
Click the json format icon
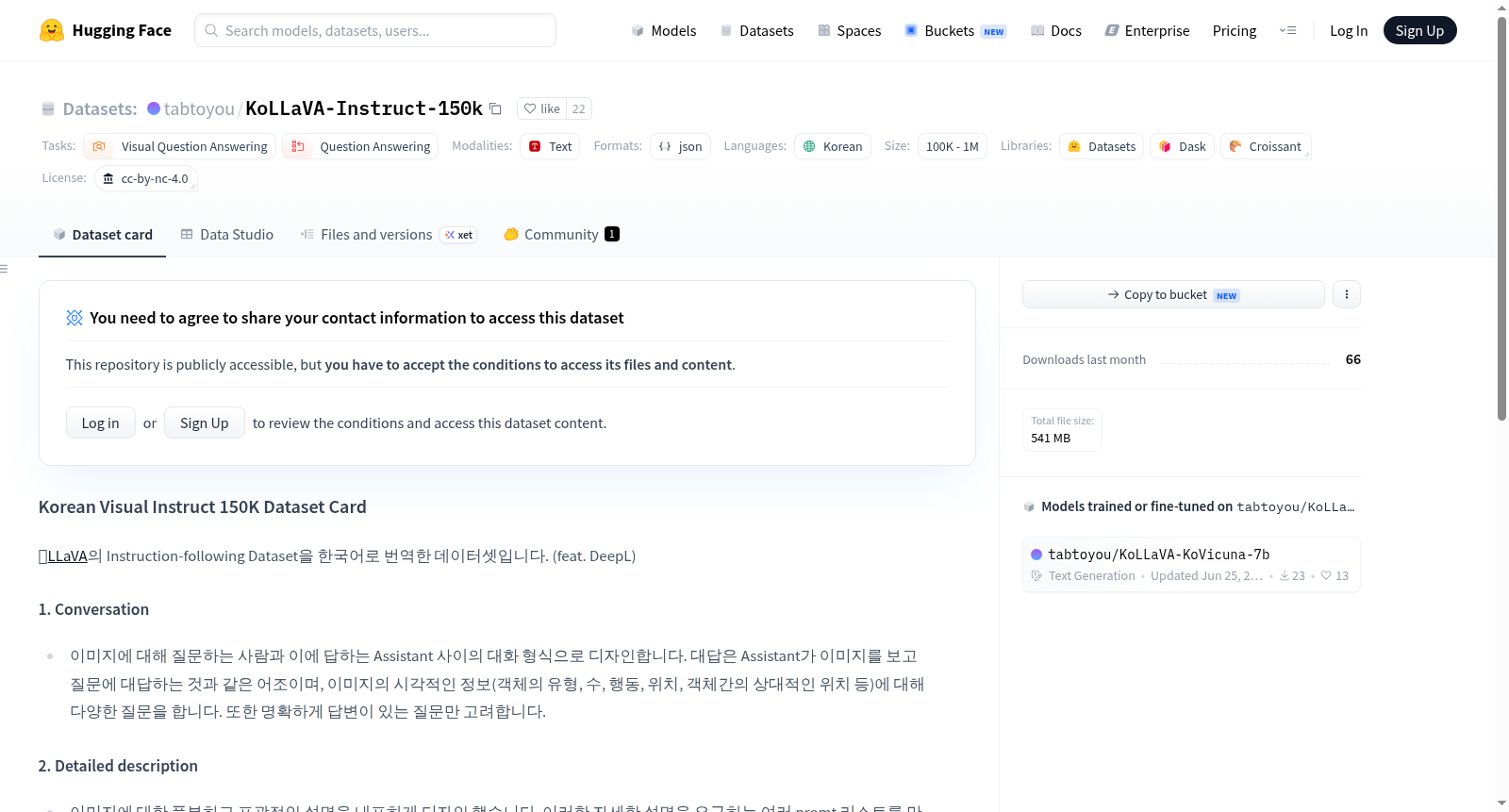pyautogui.click(x=665, y=146)
